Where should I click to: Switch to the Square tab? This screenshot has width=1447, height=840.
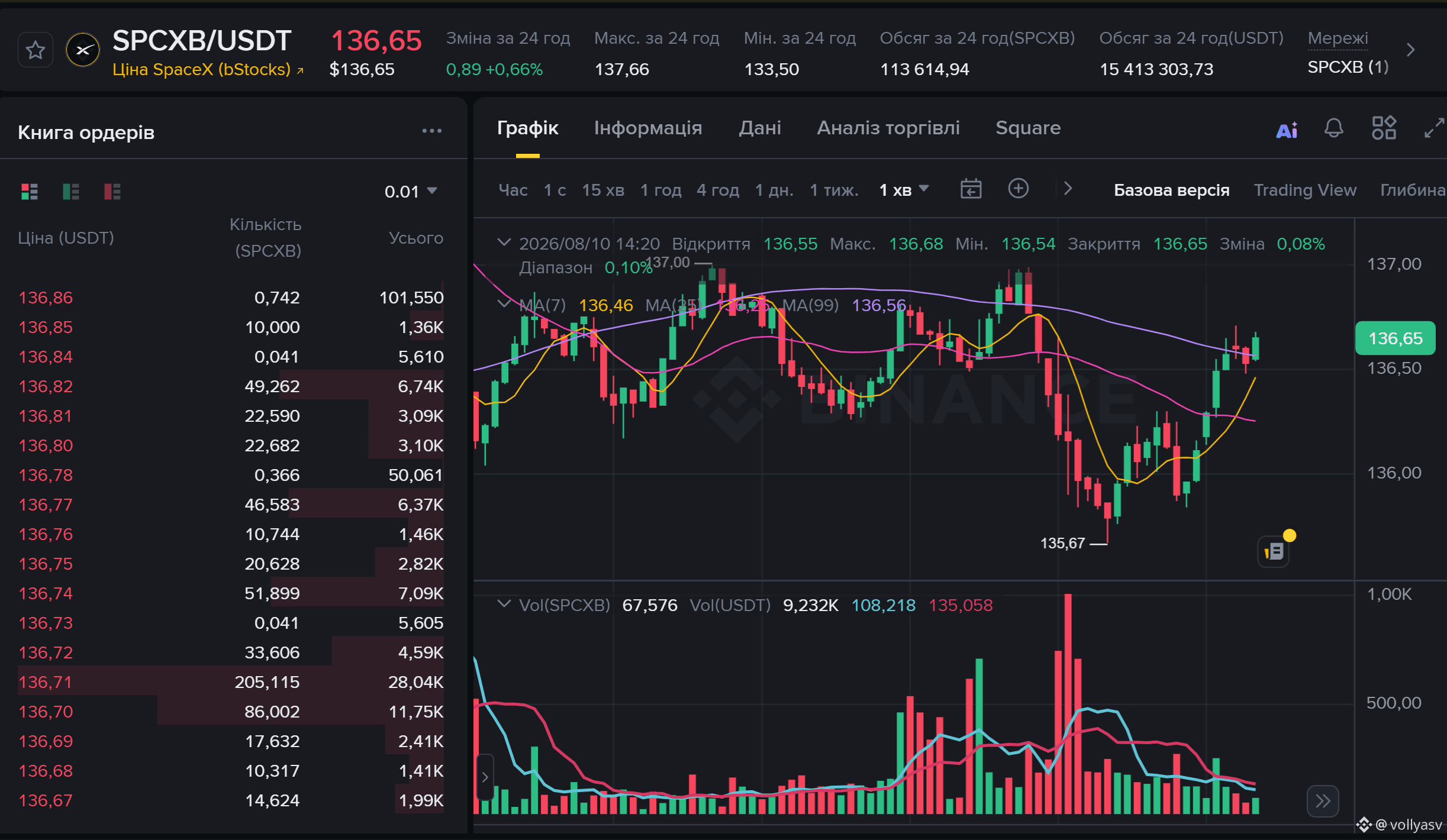1028,128
